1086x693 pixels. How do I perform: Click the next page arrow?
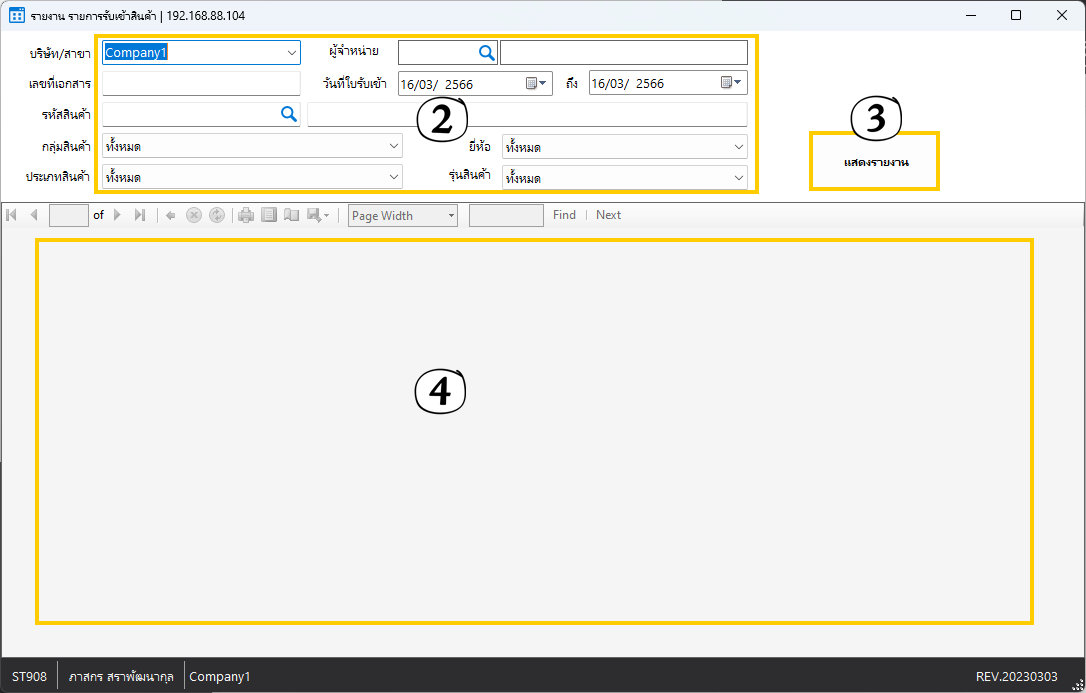(x=117, y=215)
